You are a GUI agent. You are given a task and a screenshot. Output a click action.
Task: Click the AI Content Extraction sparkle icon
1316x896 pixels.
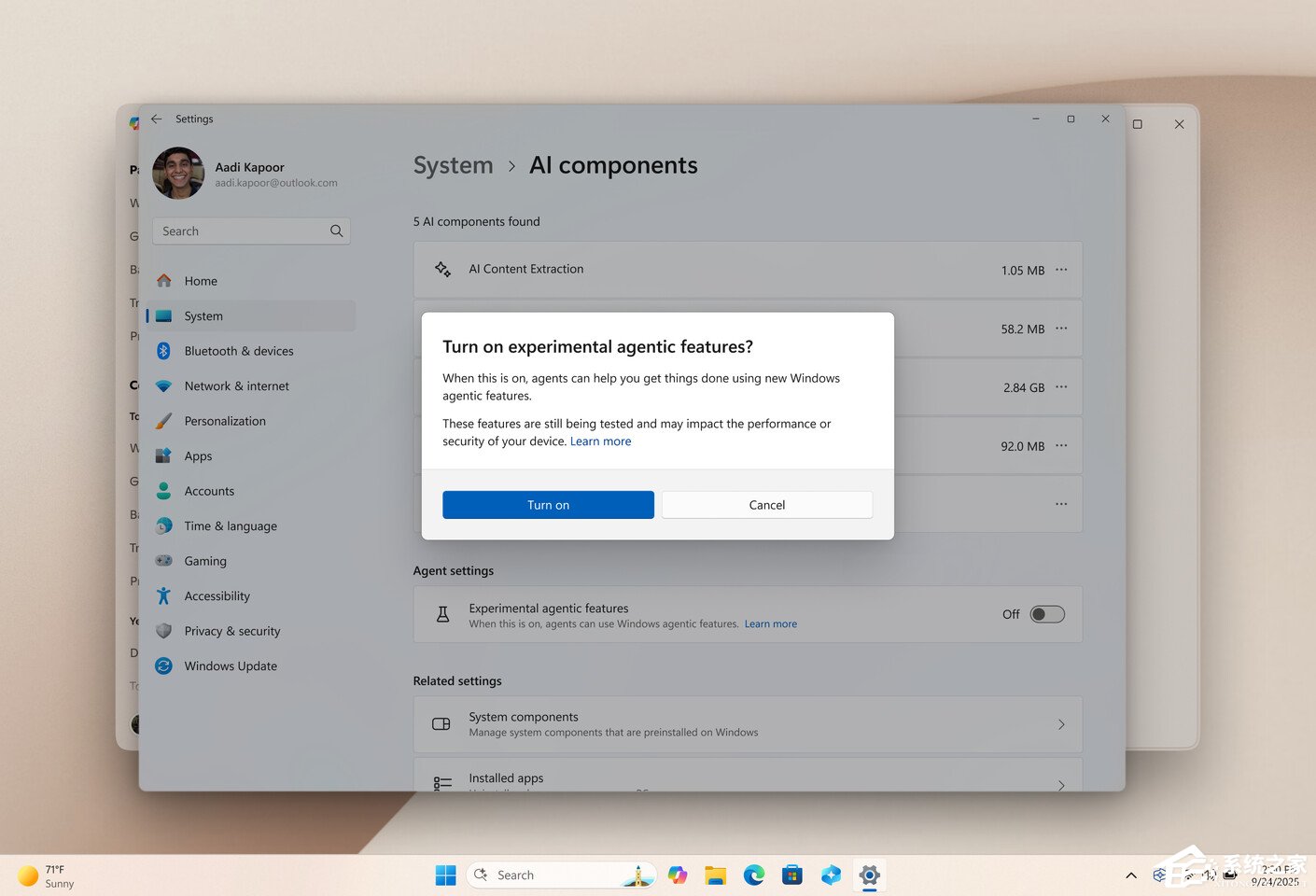pyautogui.click(x=442, y=269)
